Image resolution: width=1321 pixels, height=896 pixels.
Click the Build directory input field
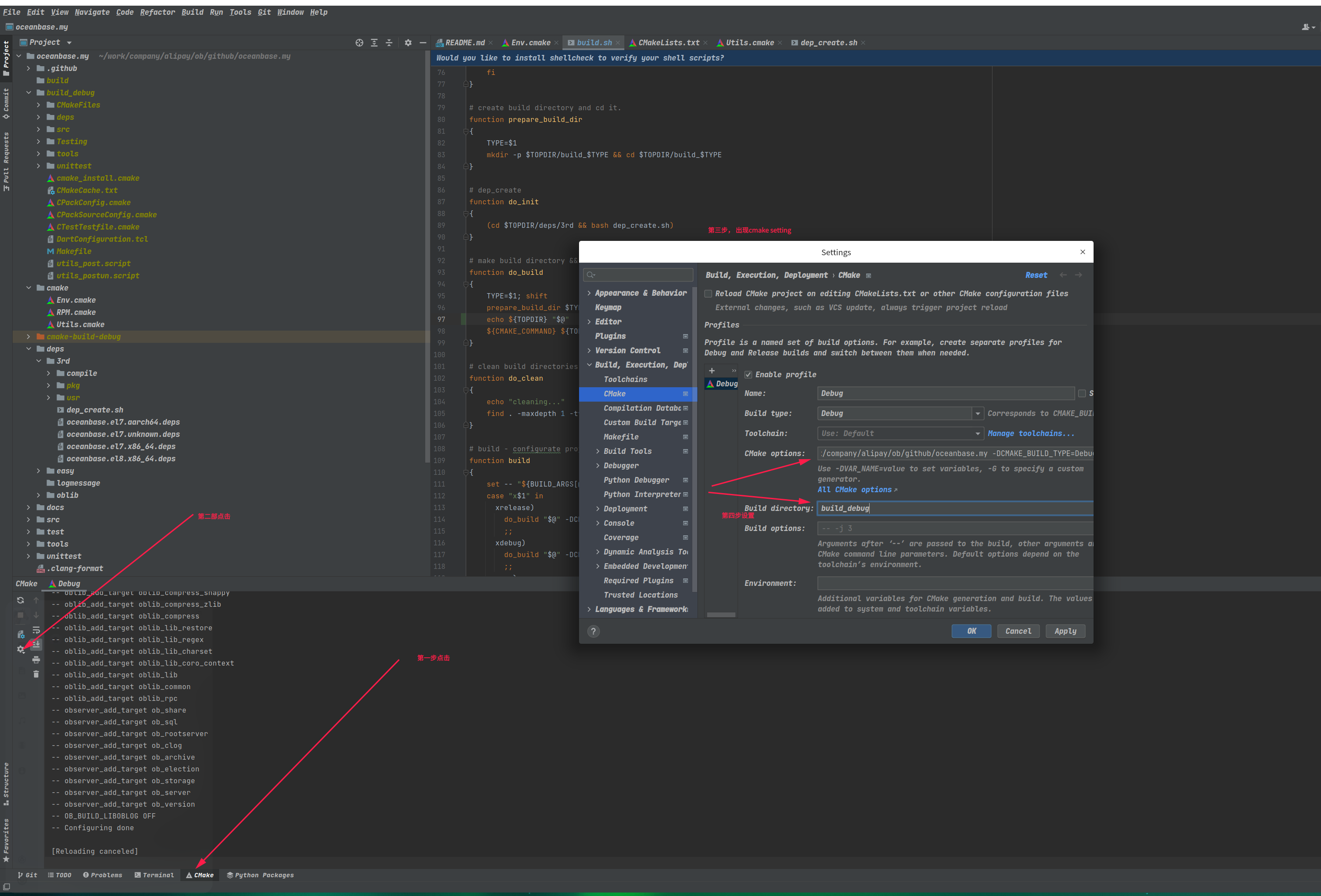[955, 508]
